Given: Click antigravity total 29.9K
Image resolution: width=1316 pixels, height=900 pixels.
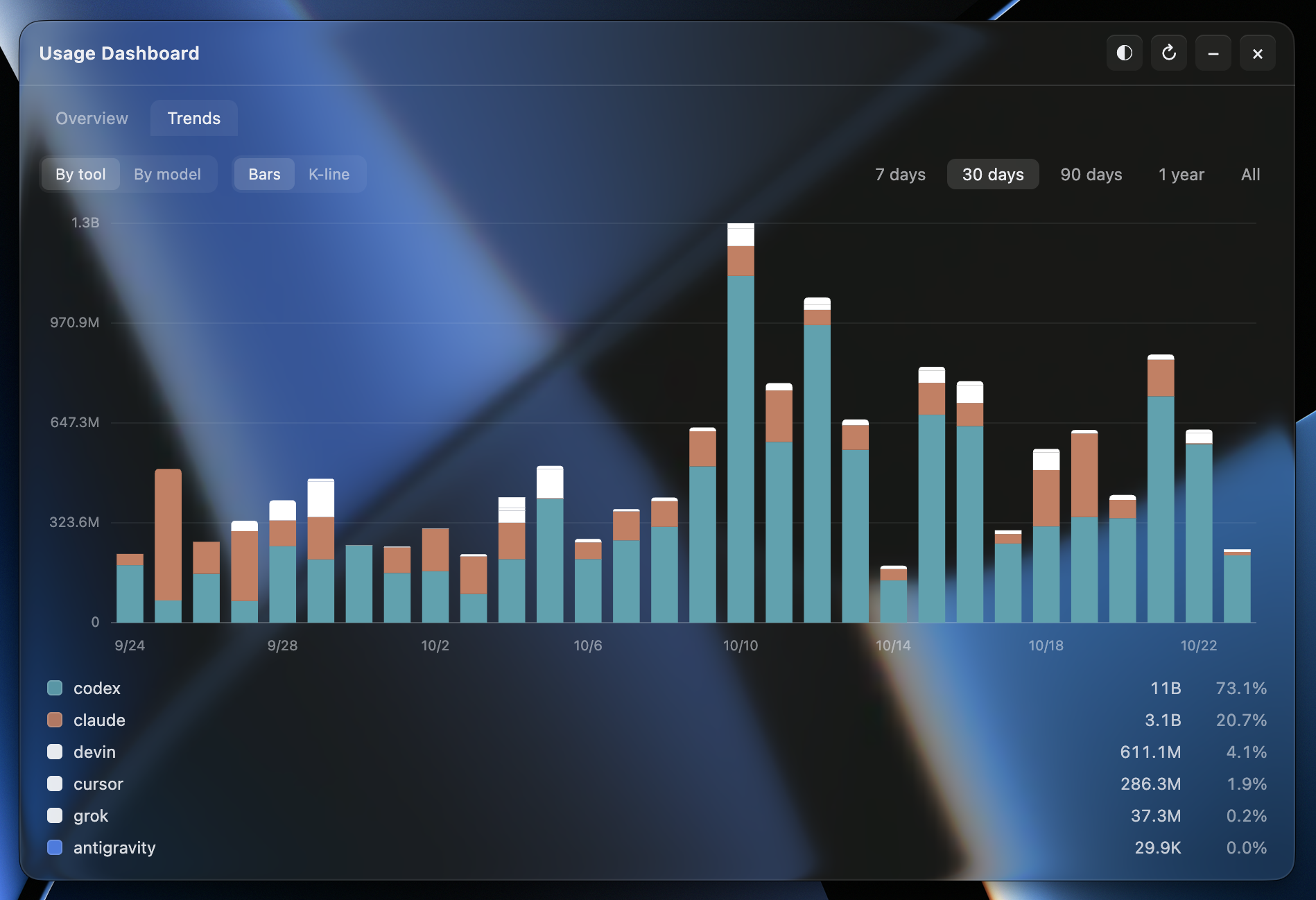Looking at the screenshot, I should coord(1157,848).
